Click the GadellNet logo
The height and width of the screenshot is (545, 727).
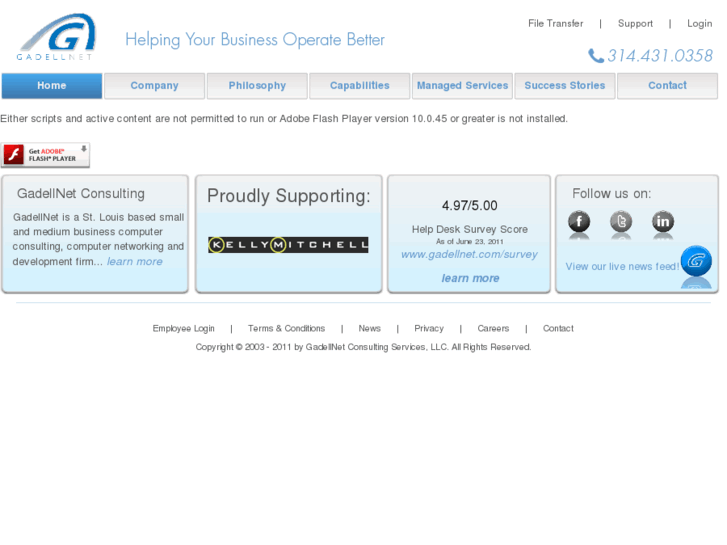[x=57, y=37]
